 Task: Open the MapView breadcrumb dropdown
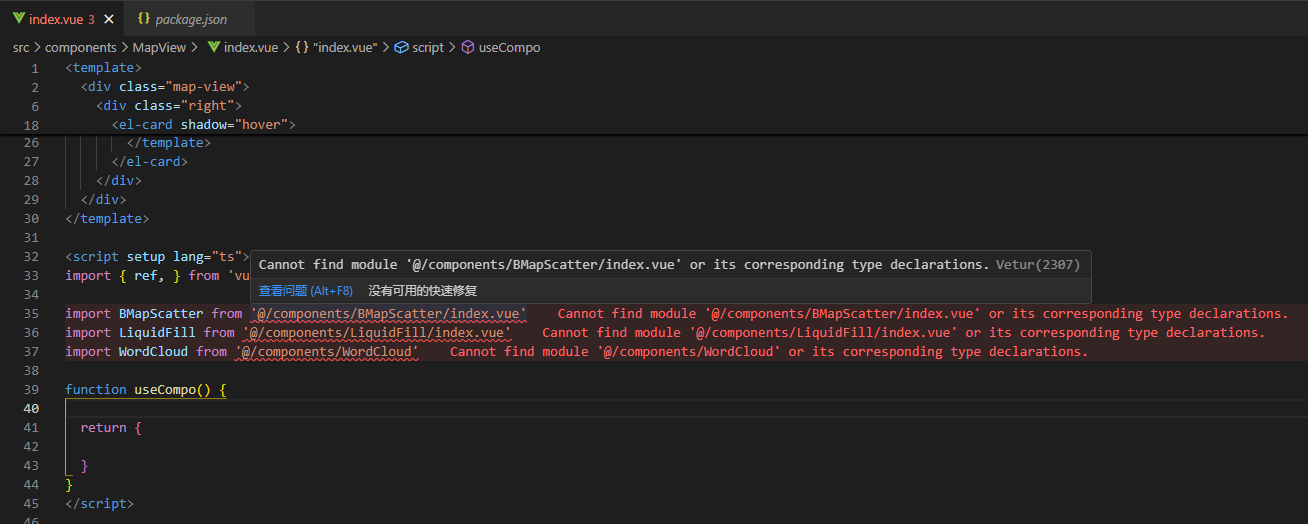[x=159, y=47]
